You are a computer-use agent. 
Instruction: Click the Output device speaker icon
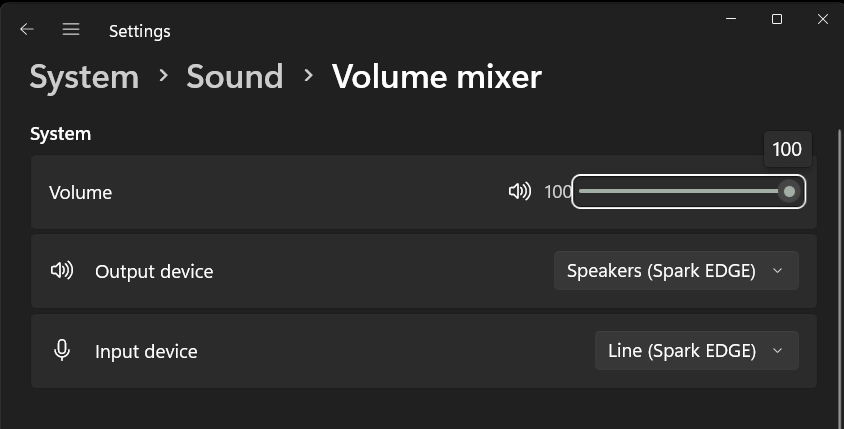[x=62, y=270]
